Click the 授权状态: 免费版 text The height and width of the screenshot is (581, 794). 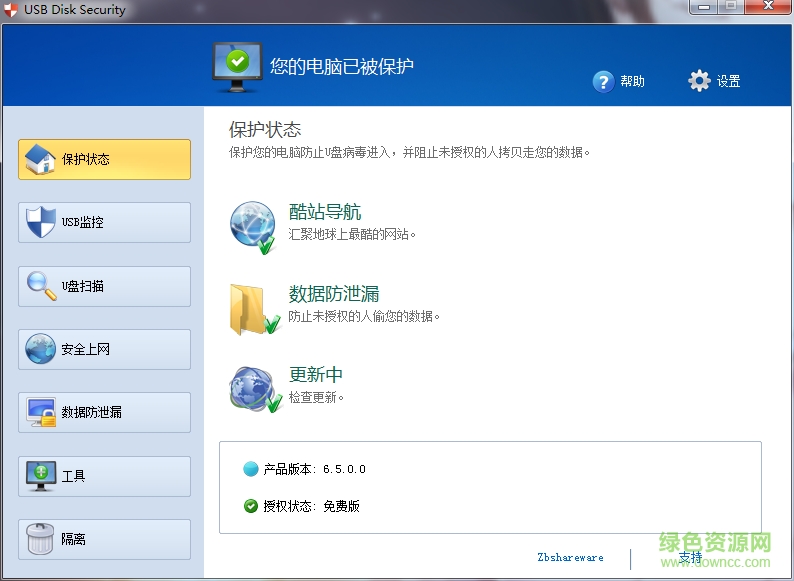[311, 506]
